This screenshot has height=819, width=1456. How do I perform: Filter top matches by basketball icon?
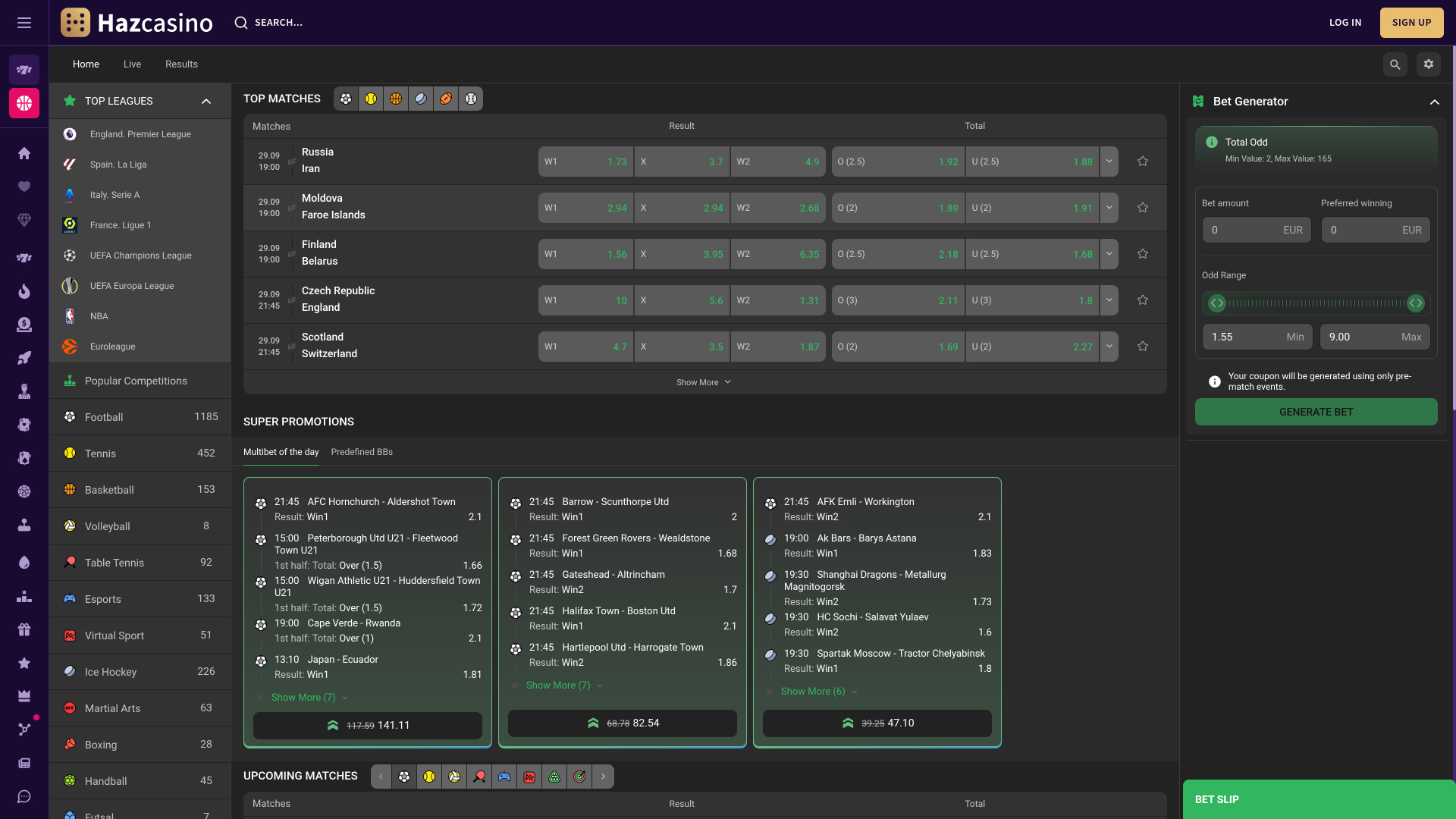[x=396, y=99]
